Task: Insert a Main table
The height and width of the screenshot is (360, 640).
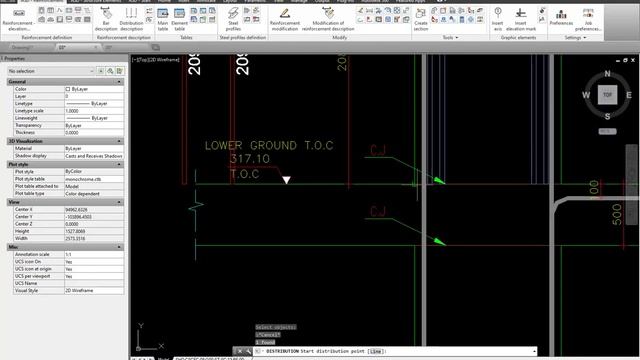Action: coord(162,19)
